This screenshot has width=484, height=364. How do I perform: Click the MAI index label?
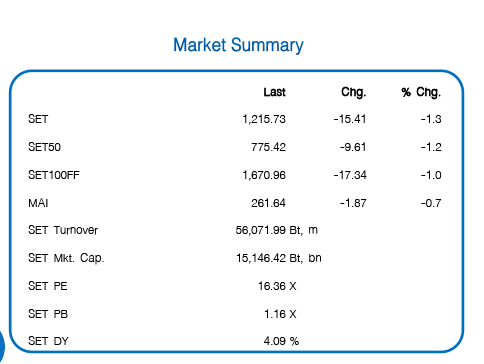[38, 203]
